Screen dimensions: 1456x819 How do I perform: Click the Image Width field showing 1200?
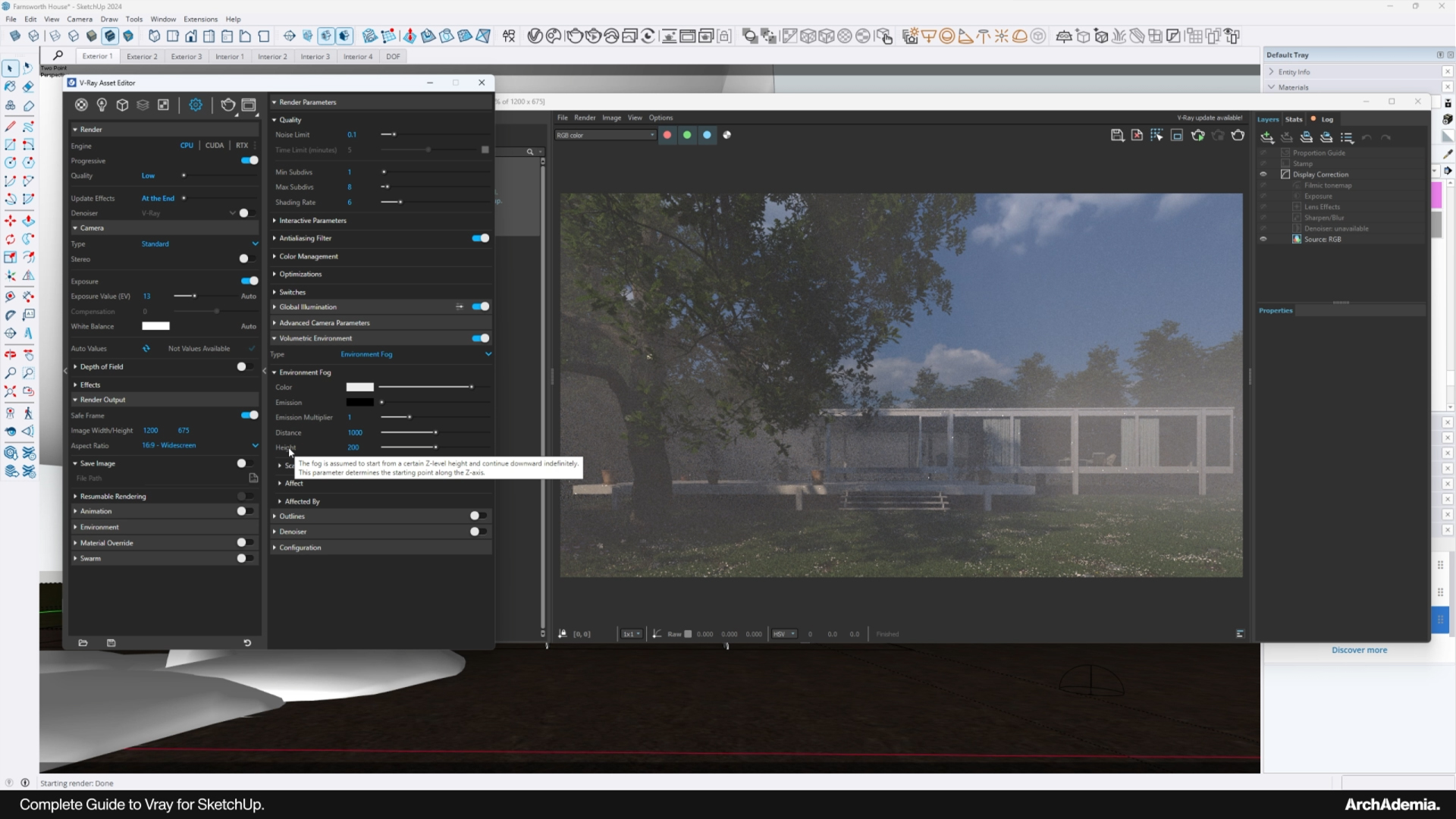pos(151,431)
